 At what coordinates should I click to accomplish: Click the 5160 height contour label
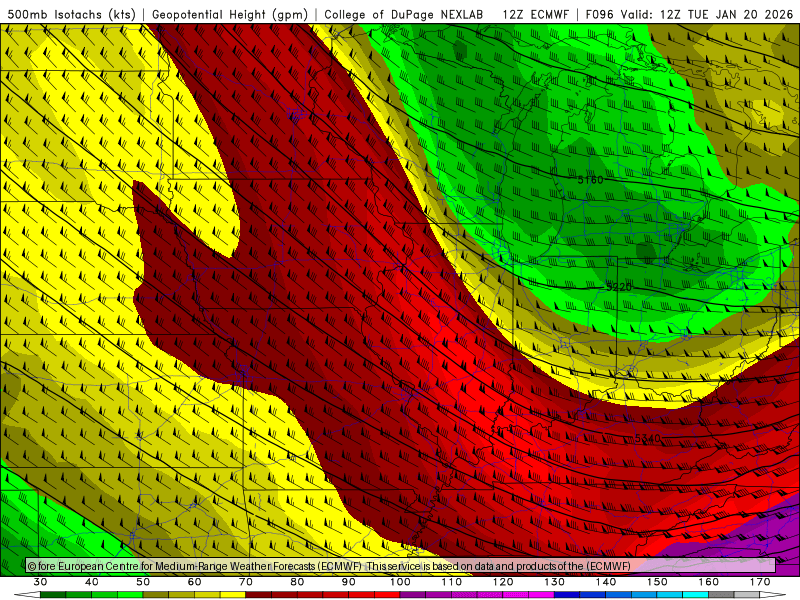[590, 180]
